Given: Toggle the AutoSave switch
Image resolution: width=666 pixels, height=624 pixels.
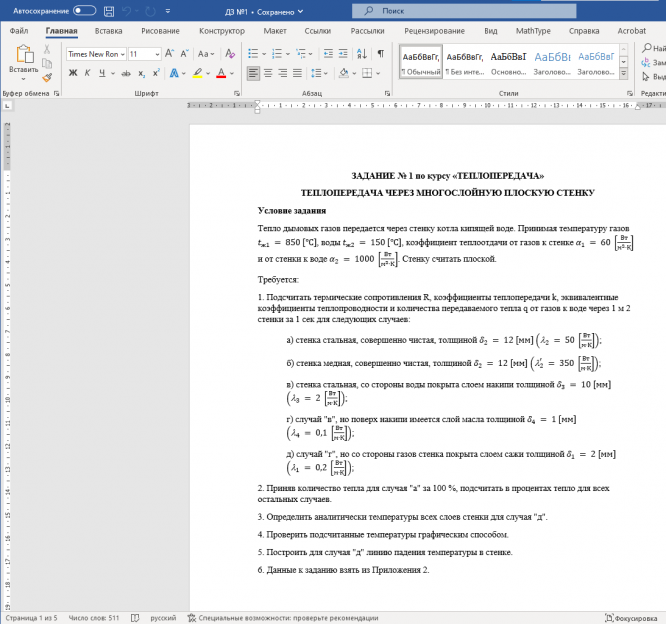Looking at the screenshot, I should pyautogui.click(x=85, y=11).
